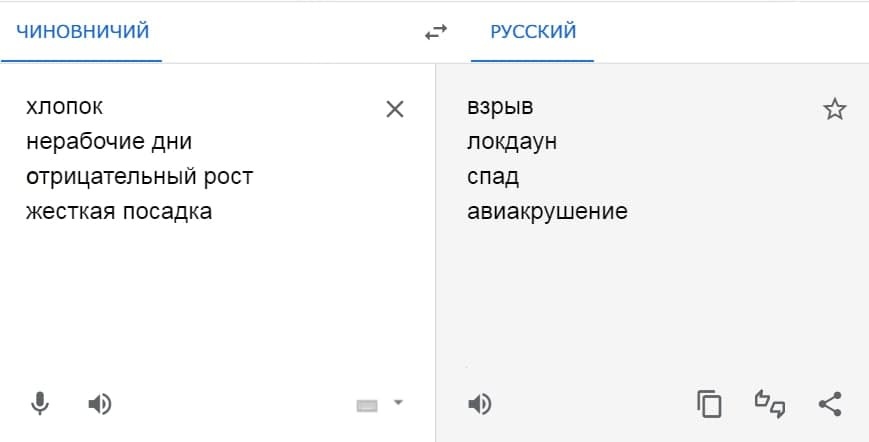
Task: Swap source and target languages
Action: 436,32
